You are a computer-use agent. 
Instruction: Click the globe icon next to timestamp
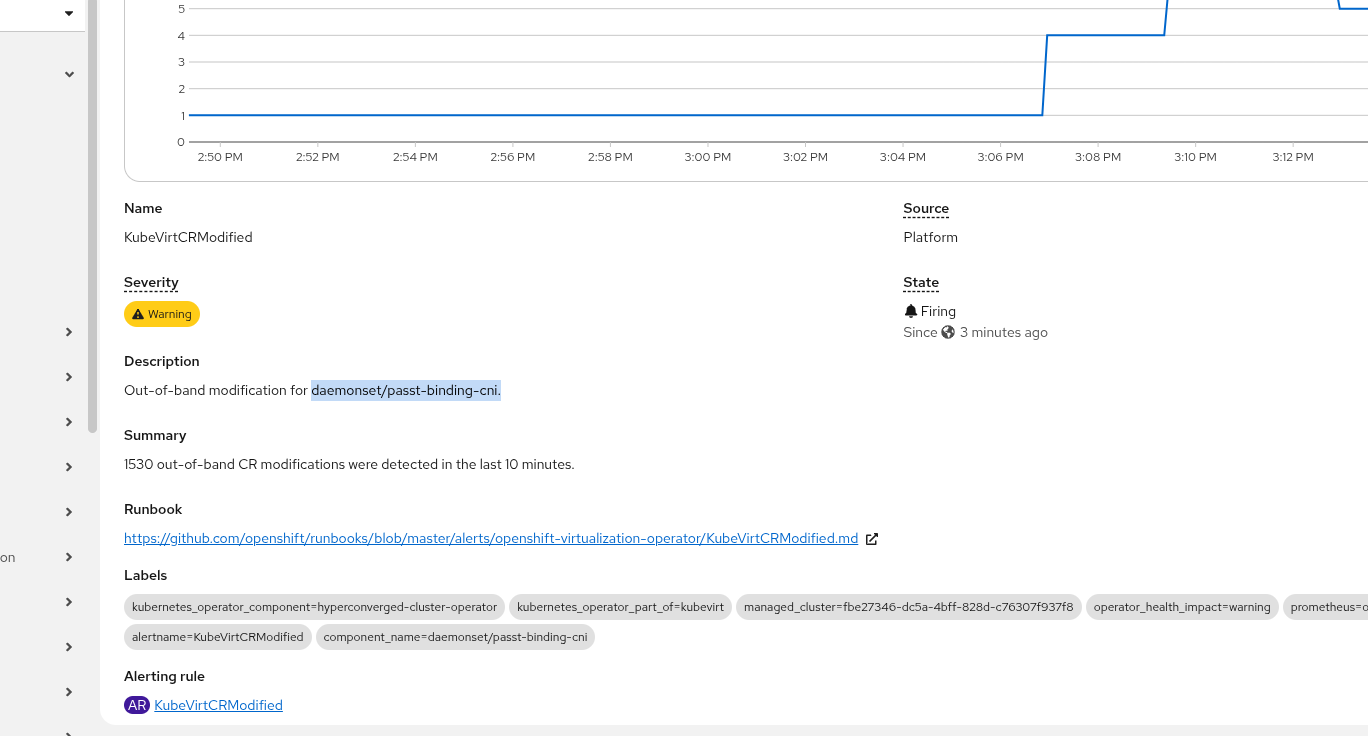coord(948,332)
